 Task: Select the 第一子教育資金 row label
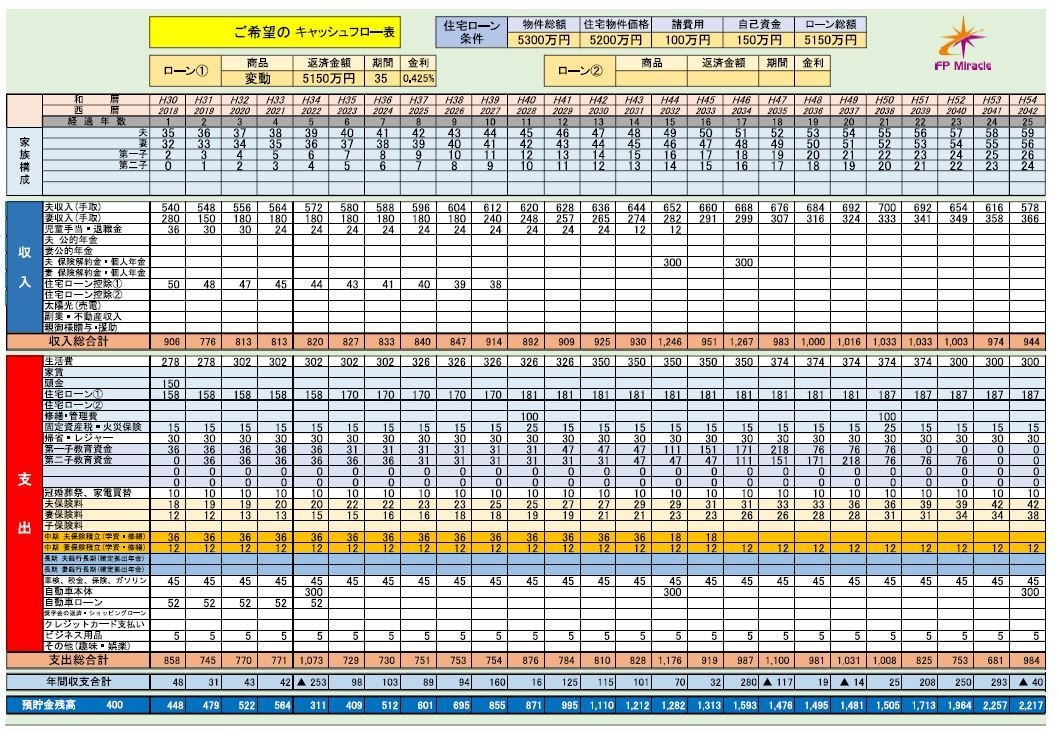coord(96,449)
